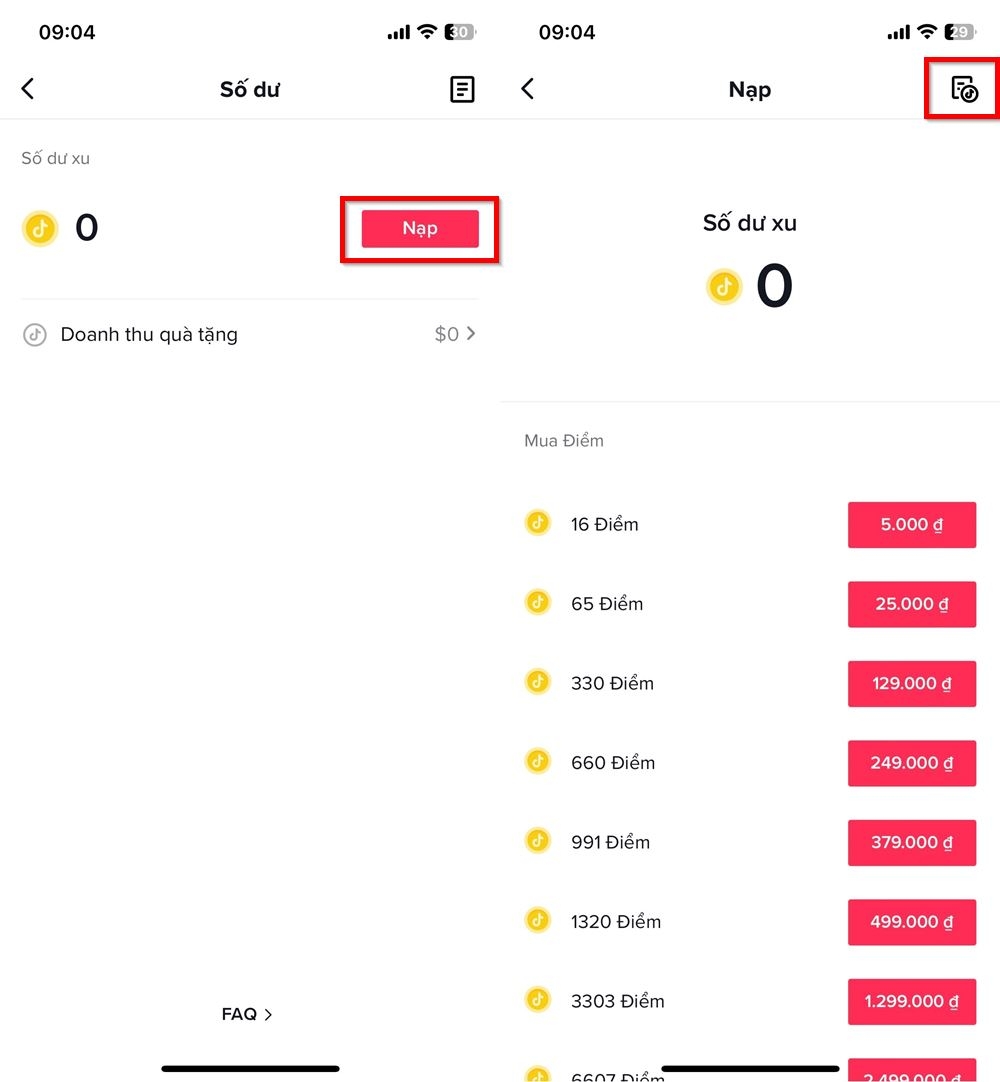Tap the coin icon next to 16 Điểm

click(537, 522)
